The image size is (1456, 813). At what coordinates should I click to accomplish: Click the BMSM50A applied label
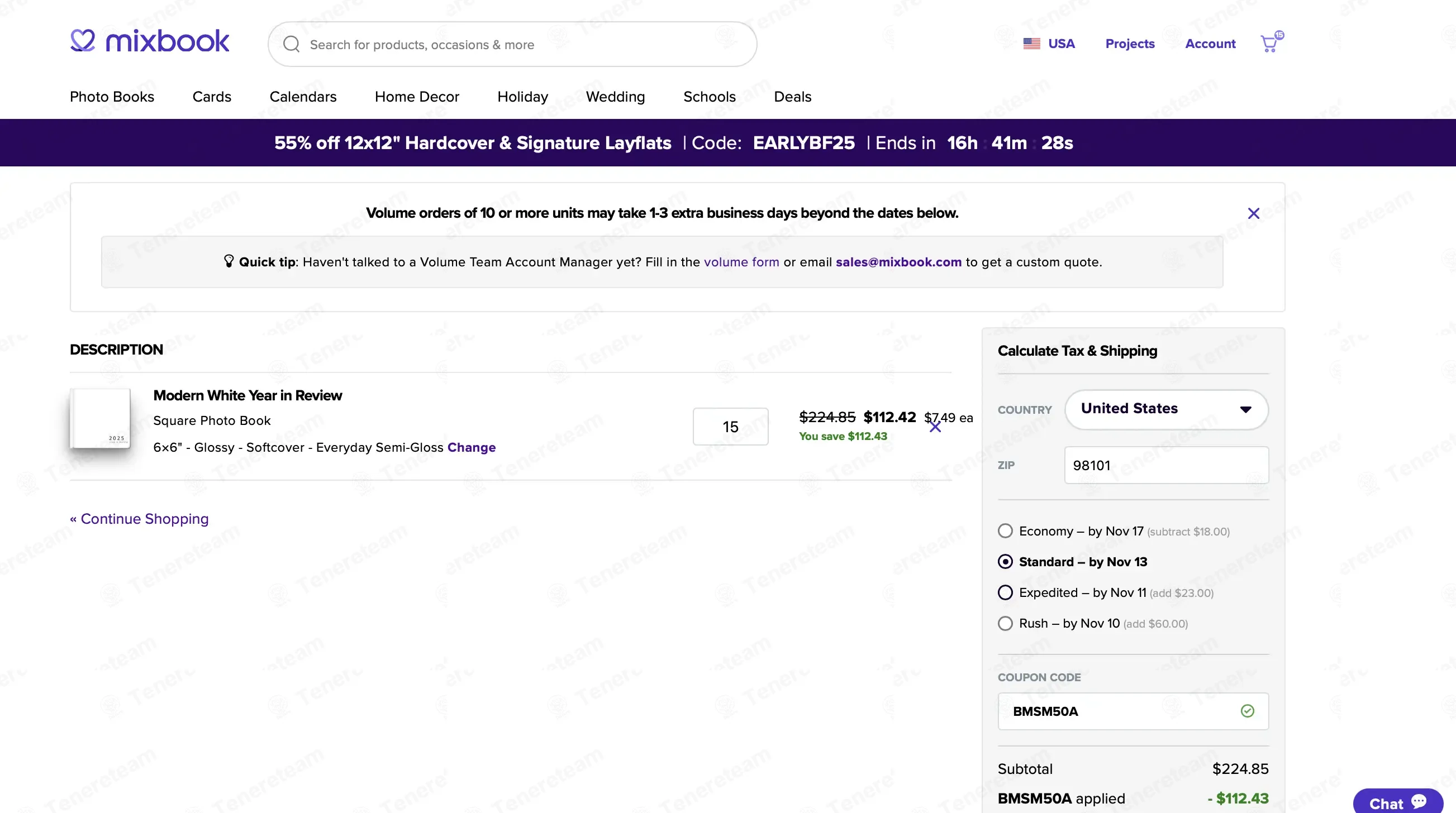(x=1061, y=798)
